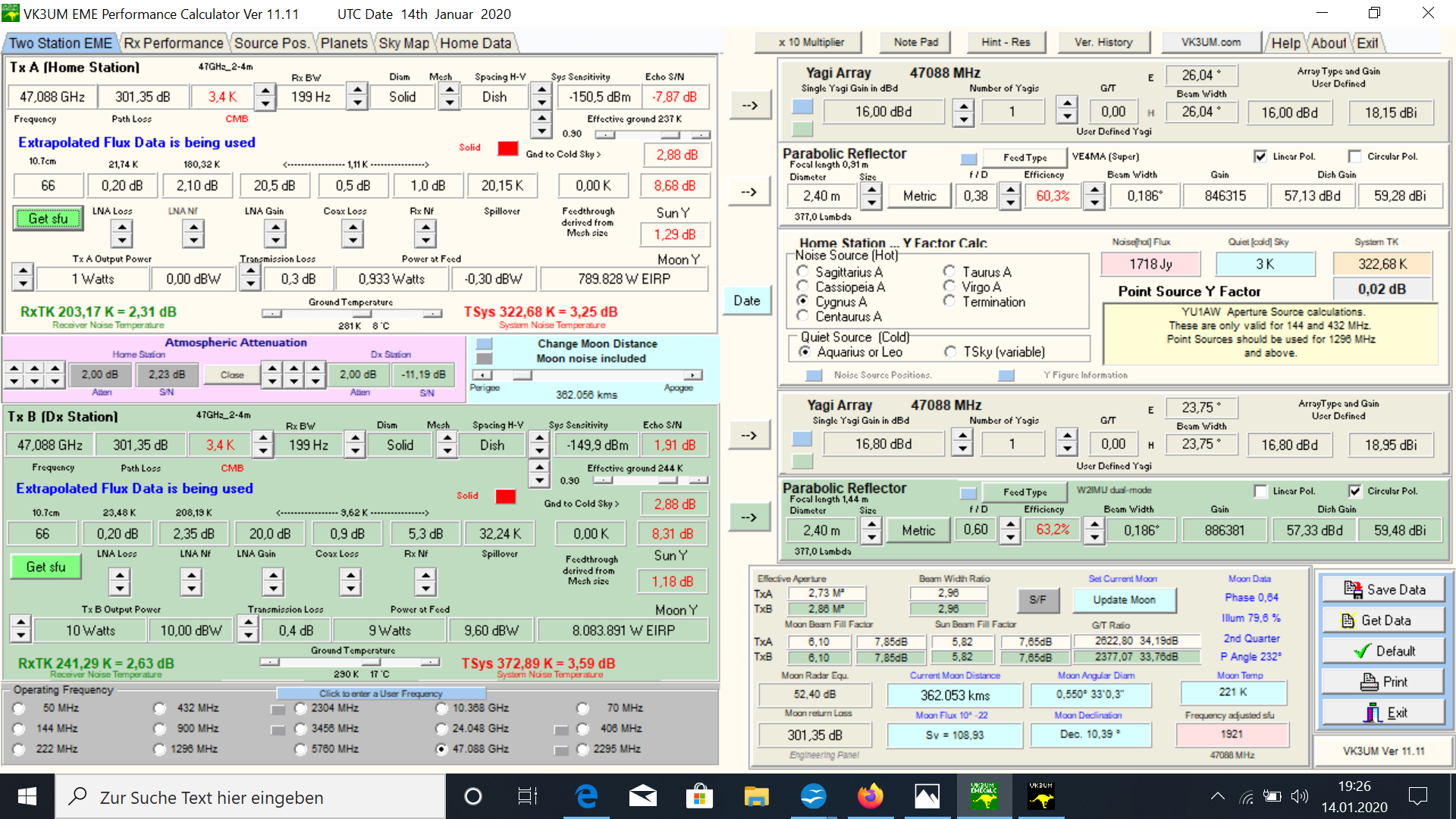Click the red Solid indicator for Tx B

click(x=505, y=497)
